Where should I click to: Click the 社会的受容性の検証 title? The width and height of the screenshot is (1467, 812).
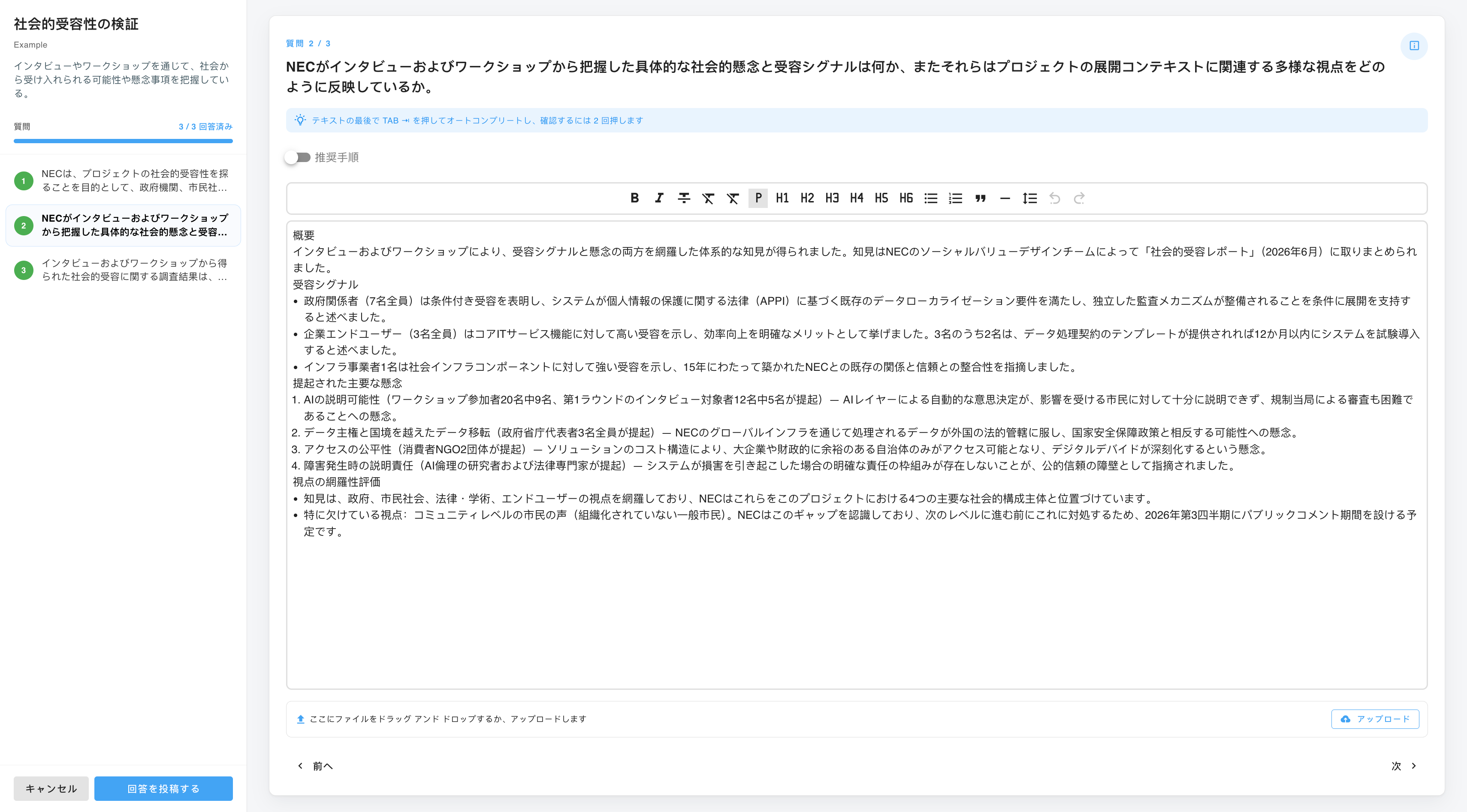(x=76, y=23)
